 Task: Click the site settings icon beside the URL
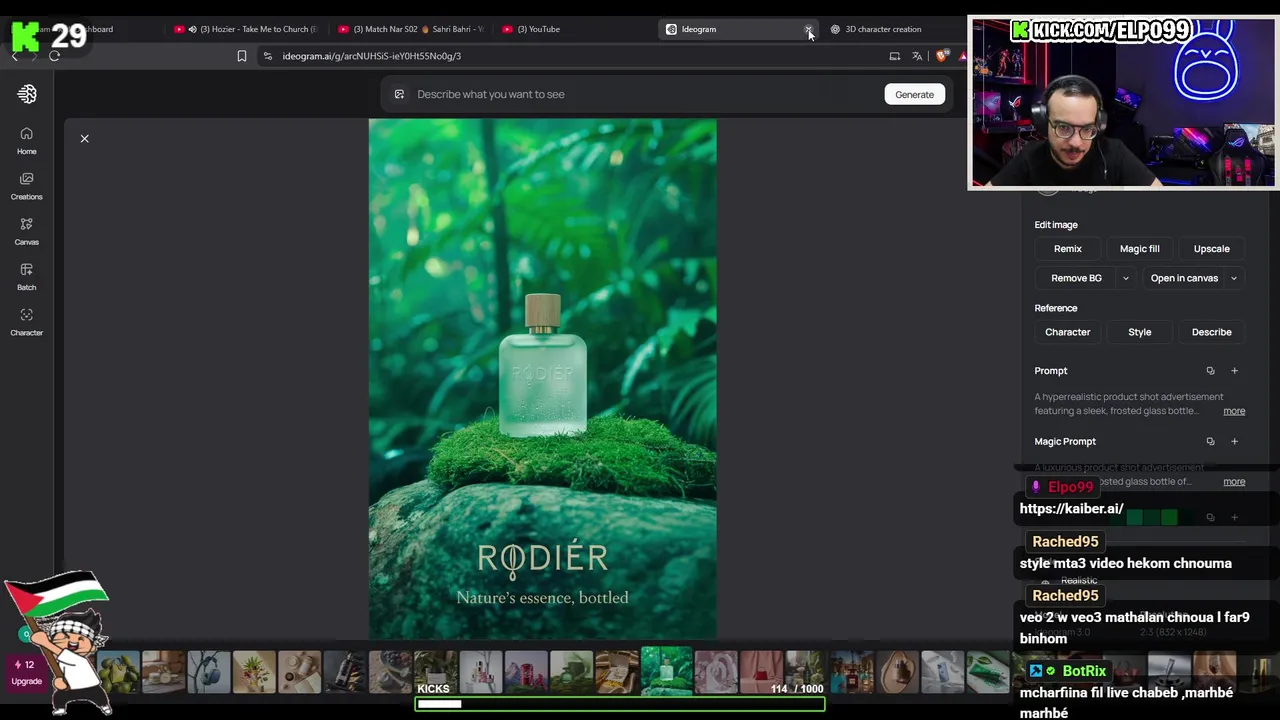268,56
